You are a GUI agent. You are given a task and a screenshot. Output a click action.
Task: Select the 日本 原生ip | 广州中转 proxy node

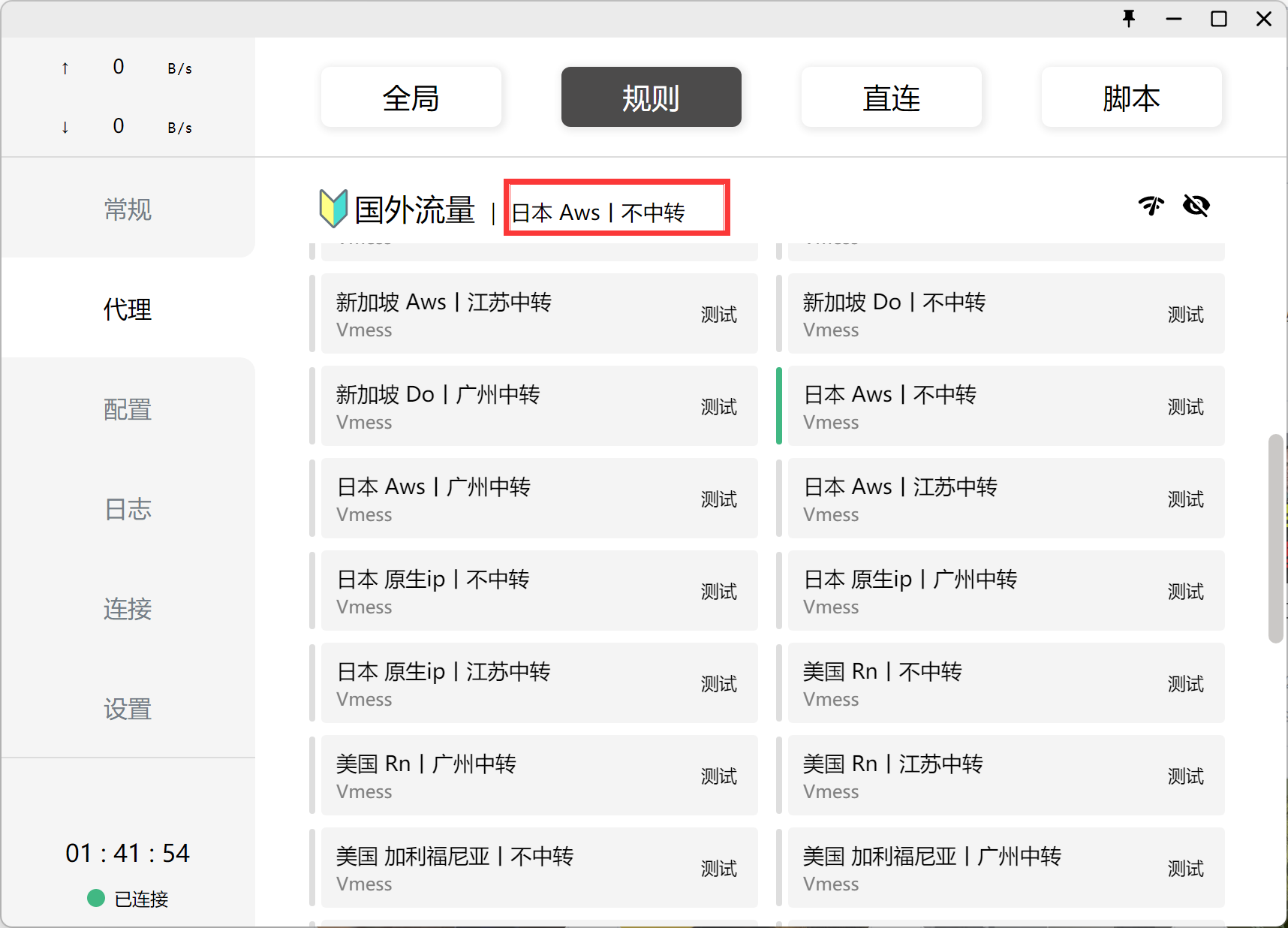click(x=1007, y=590)
